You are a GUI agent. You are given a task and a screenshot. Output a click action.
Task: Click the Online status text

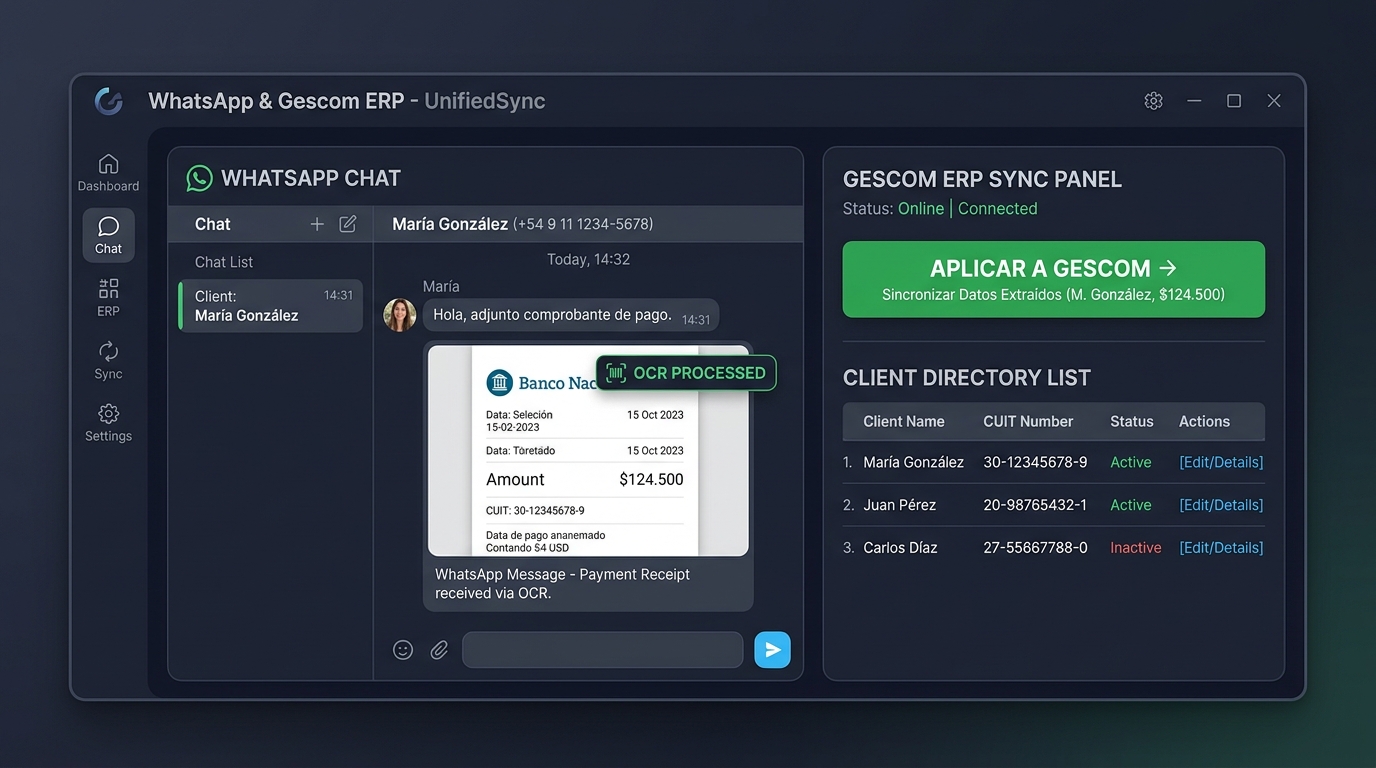coord(921,208)
